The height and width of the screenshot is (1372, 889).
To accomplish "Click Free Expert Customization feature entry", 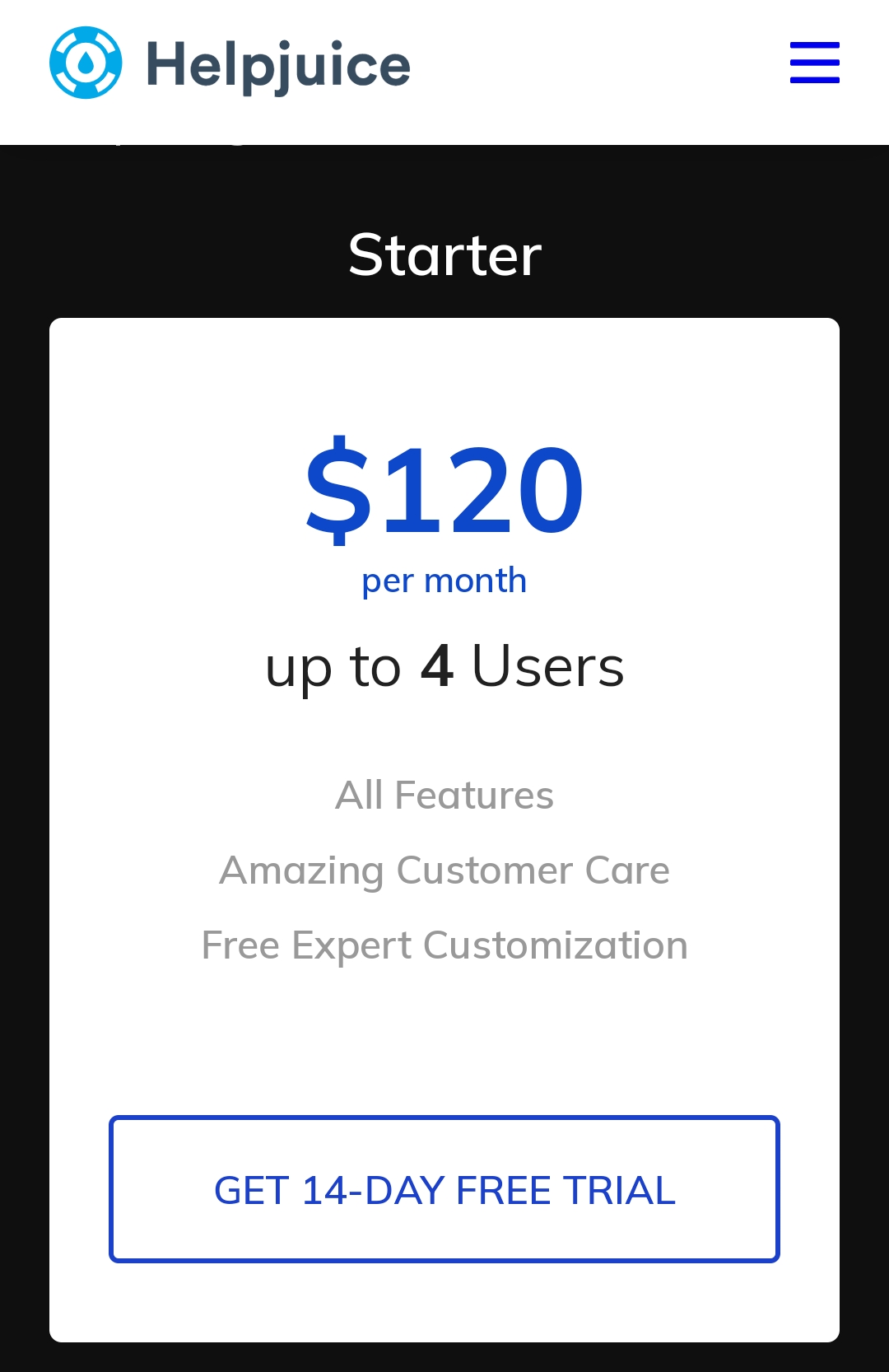I will pyautogui.click(x=444, y=945).
